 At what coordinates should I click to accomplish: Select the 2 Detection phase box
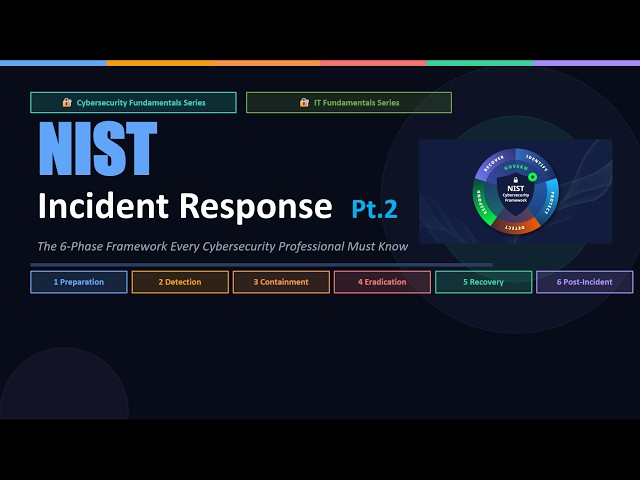[x=180, y=282]
